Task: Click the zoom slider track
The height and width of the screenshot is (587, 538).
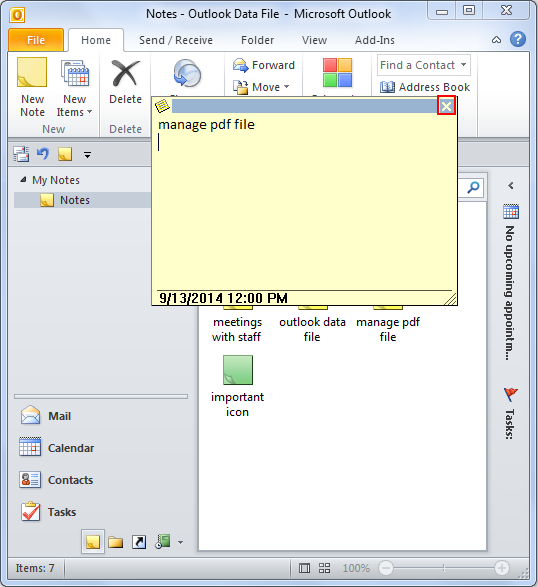Action: (x=444, y=568)
